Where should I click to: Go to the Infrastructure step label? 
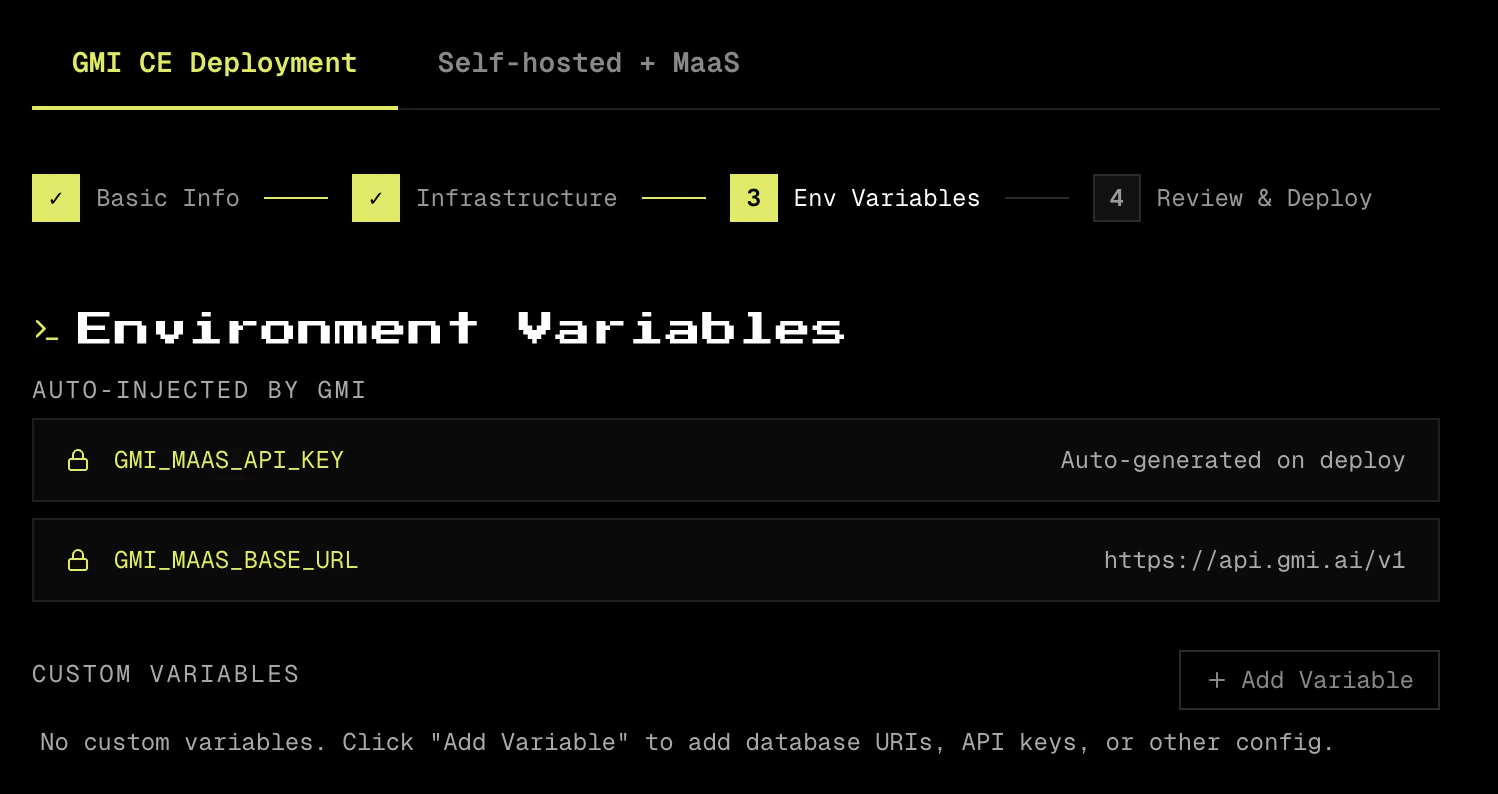click(517, 198)
